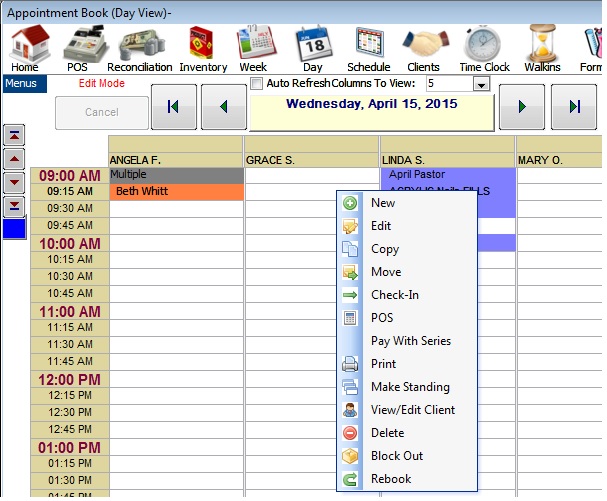The height and width of the screenshot is (501, 607).
Task: Toggle the Auto Refresh checkbox
Action: click(x=257, y=84)
